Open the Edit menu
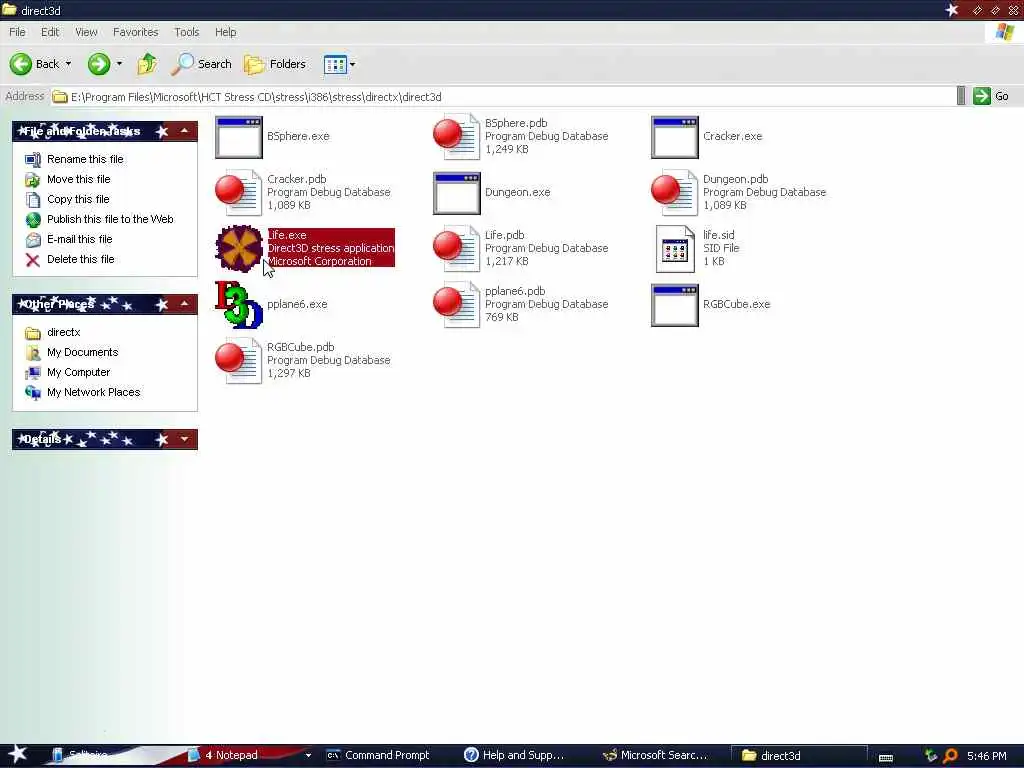The image size is (1024, 768). [50, 32]
